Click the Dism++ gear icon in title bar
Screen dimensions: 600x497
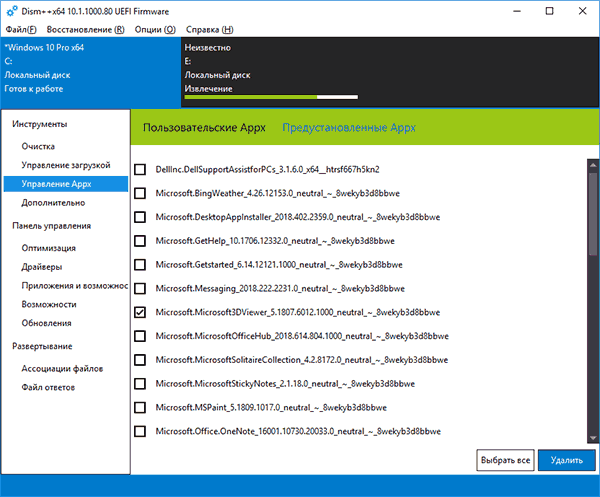coord(11,11)
